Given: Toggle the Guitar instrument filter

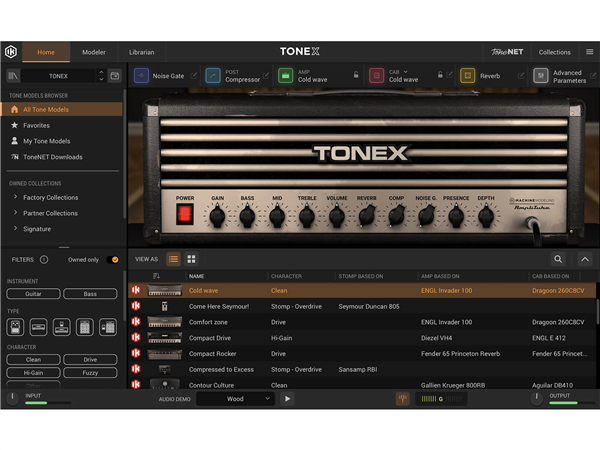Looking at the screenshot, I should point(33,294).
